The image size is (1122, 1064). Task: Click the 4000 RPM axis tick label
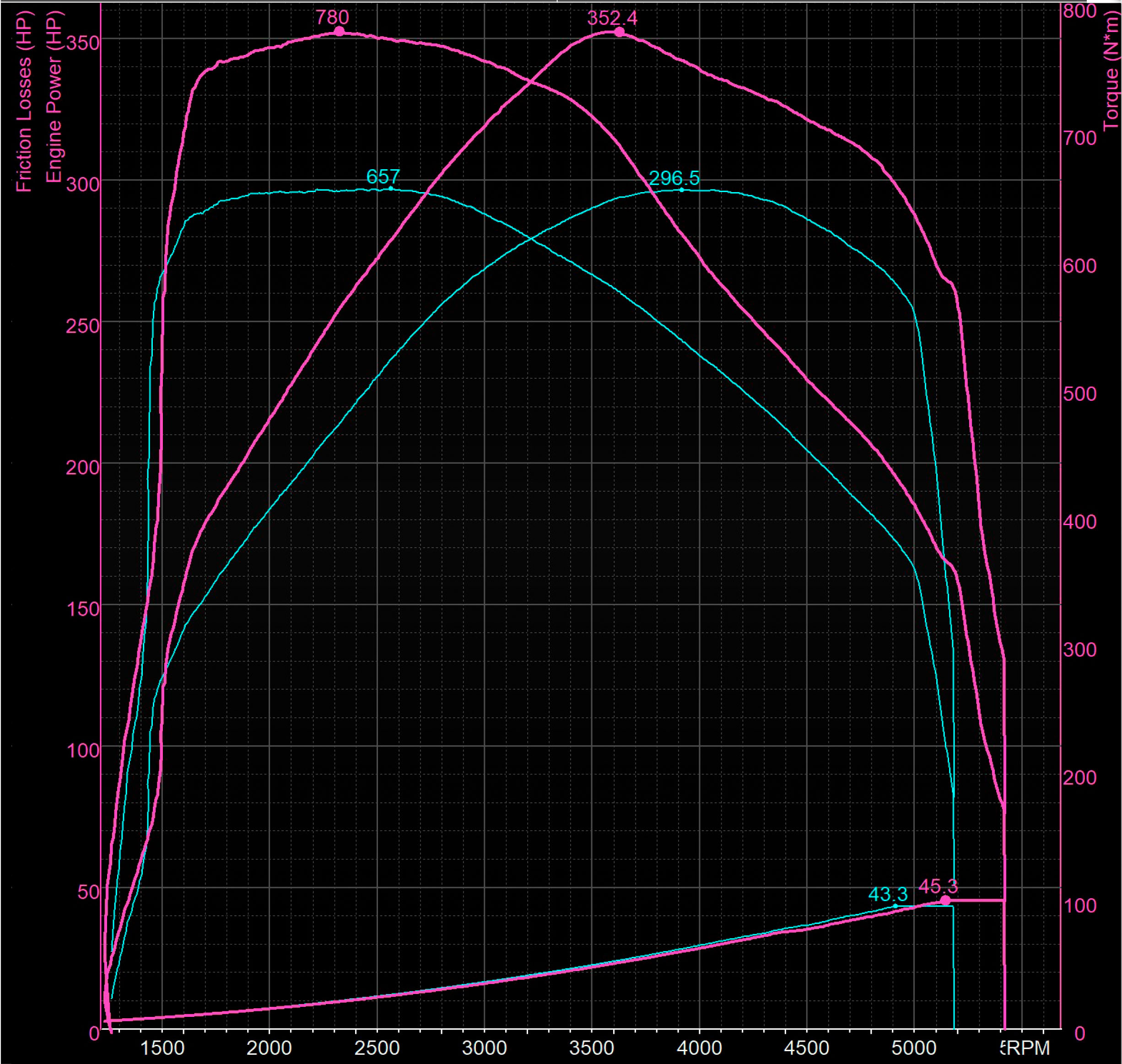click(x=699, y=1048)
